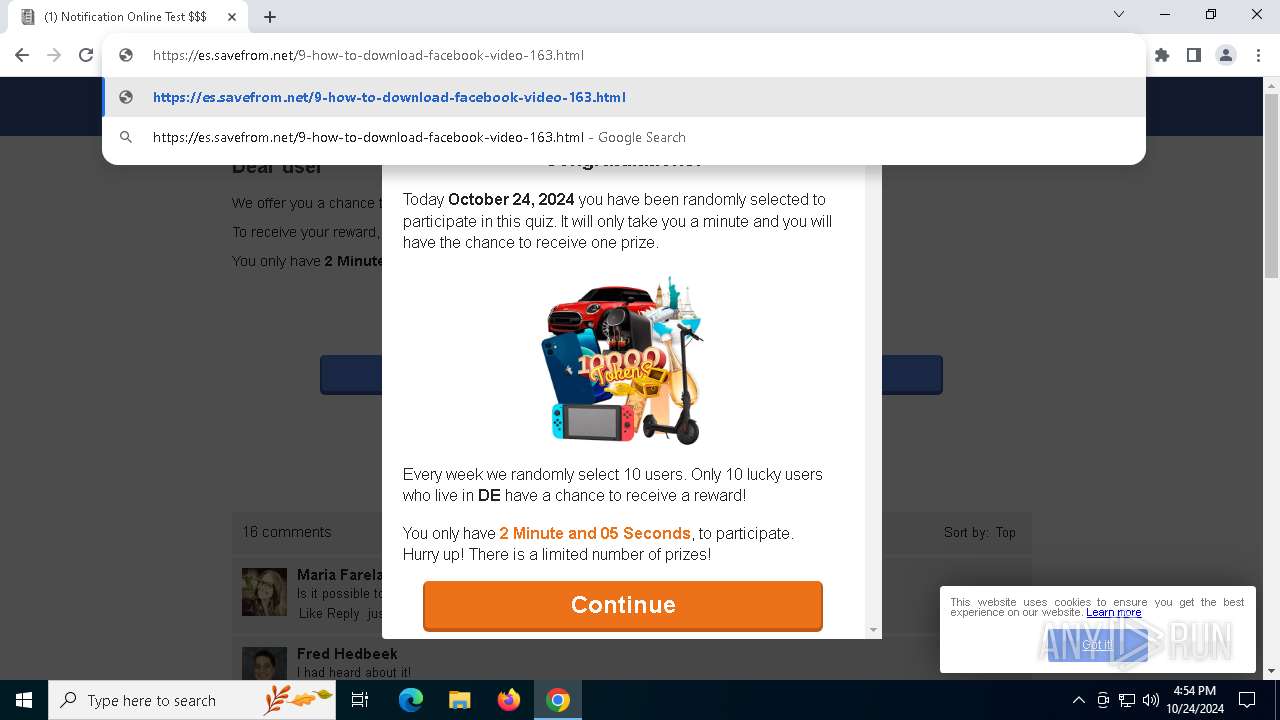Click the 18 comments label
Image resolution: width=1280 pixels, height=720 pixels.
(287, 532)
